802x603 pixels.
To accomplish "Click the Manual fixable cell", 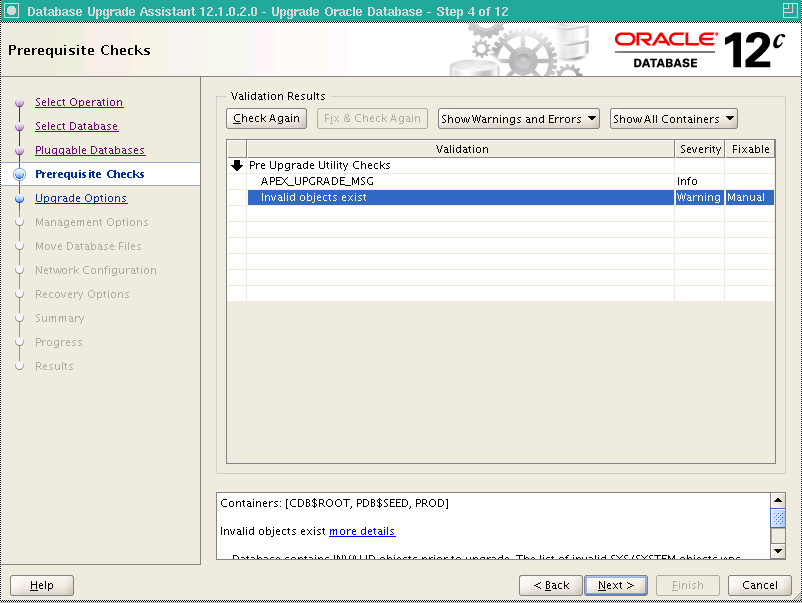I will pyautogui.click(x=749, y=197).
